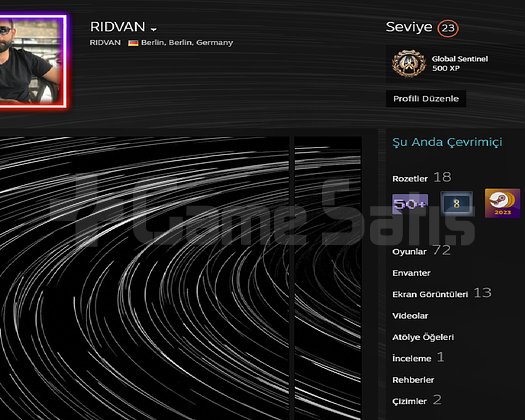Viewport: 525px width, 420px height.
Task: Click the level 23 circle badge
Action: point(448,28)
